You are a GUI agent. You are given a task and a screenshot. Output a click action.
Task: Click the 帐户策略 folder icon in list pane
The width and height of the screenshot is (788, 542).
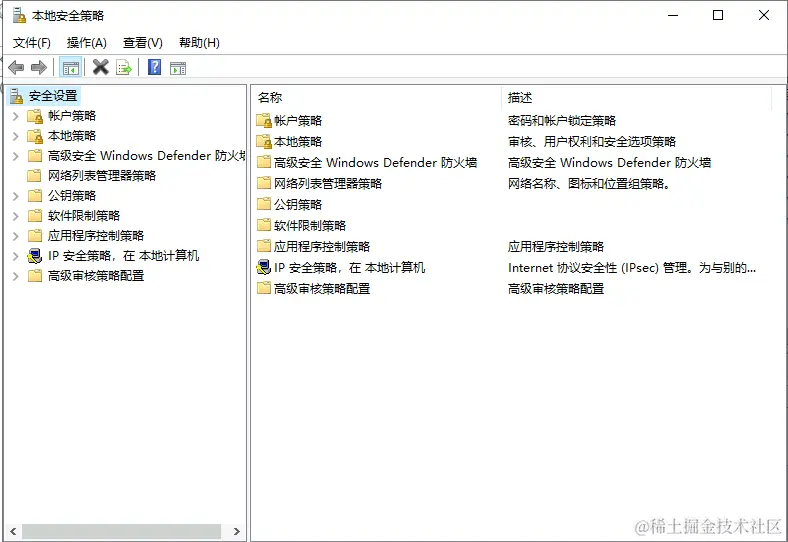(264, 121)
